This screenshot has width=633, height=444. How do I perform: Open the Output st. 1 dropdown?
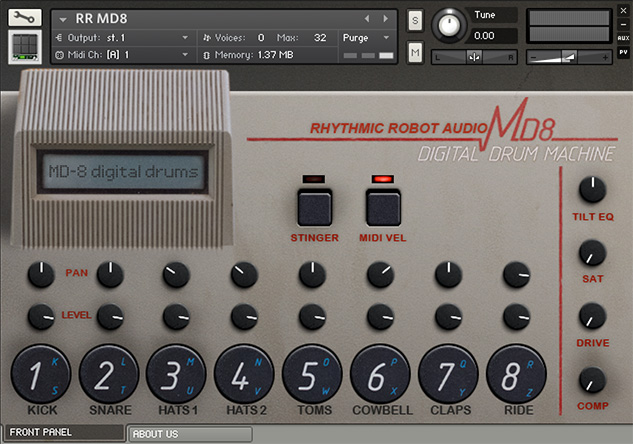(x=122, y=38)
